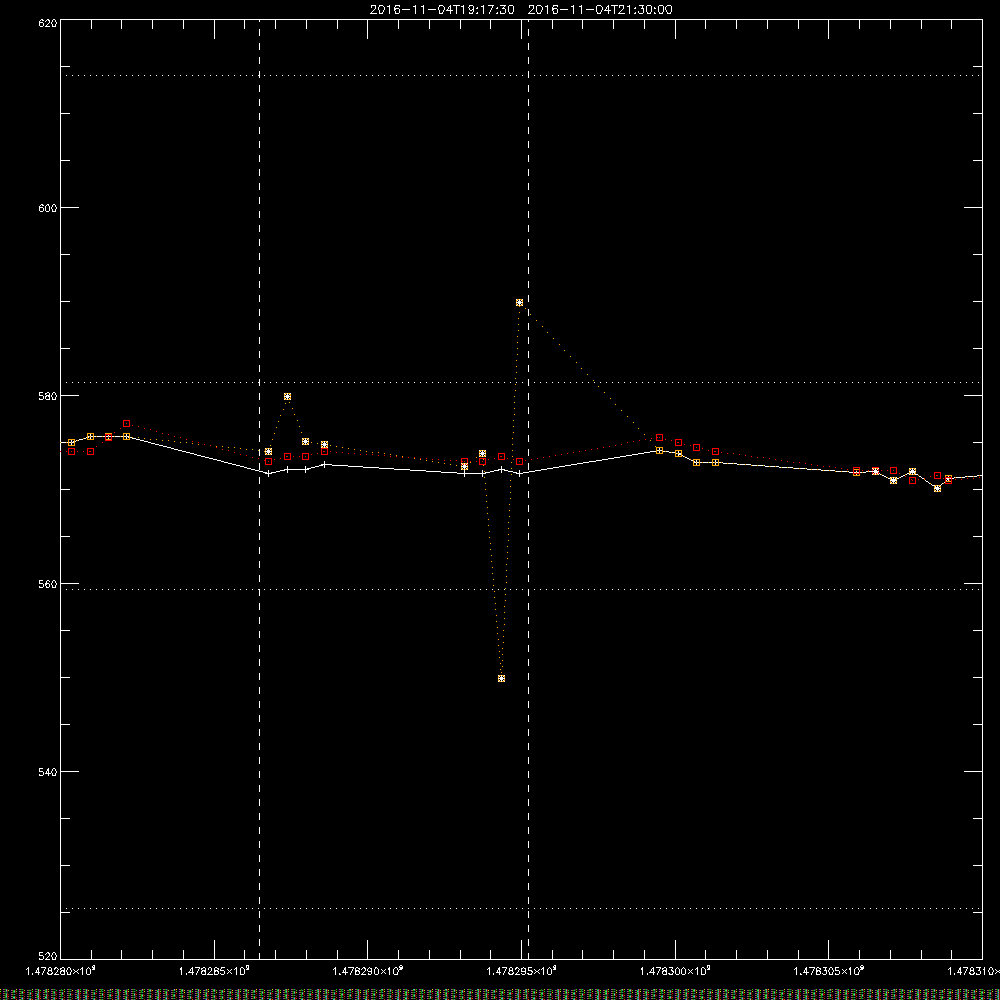This screenshot has width=1000, height=1000.
Task: Click the second vertical dashed marker line
Action: click(529, 489)
